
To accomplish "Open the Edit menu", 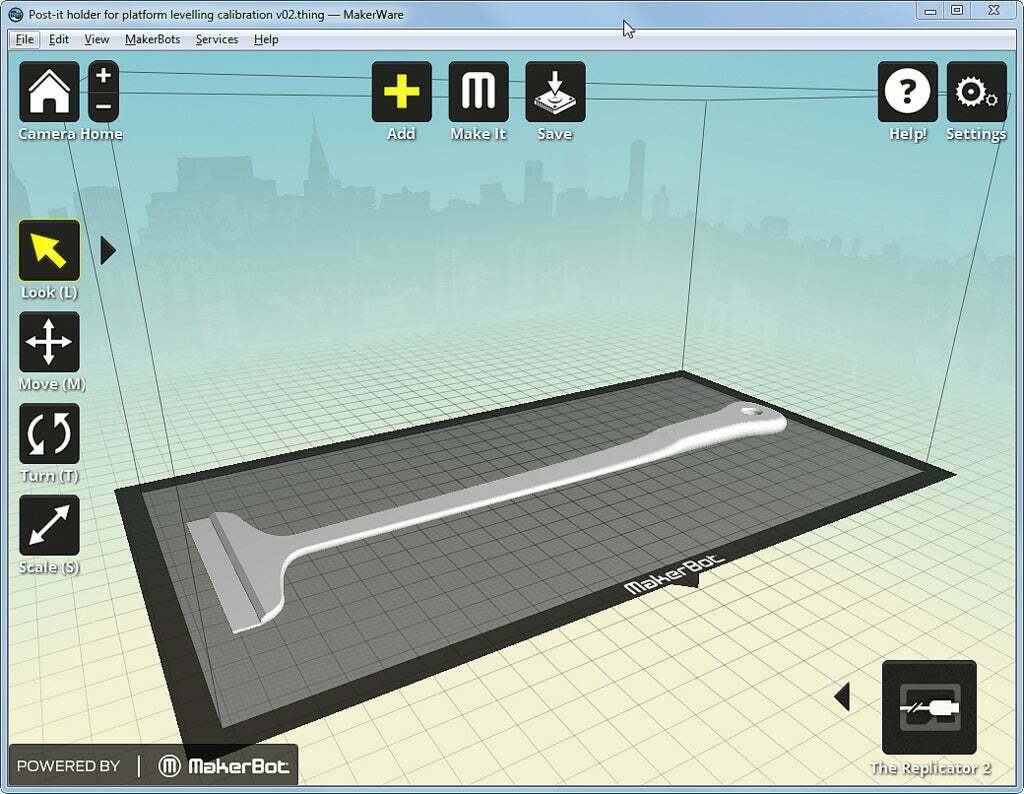I will 59,39.
